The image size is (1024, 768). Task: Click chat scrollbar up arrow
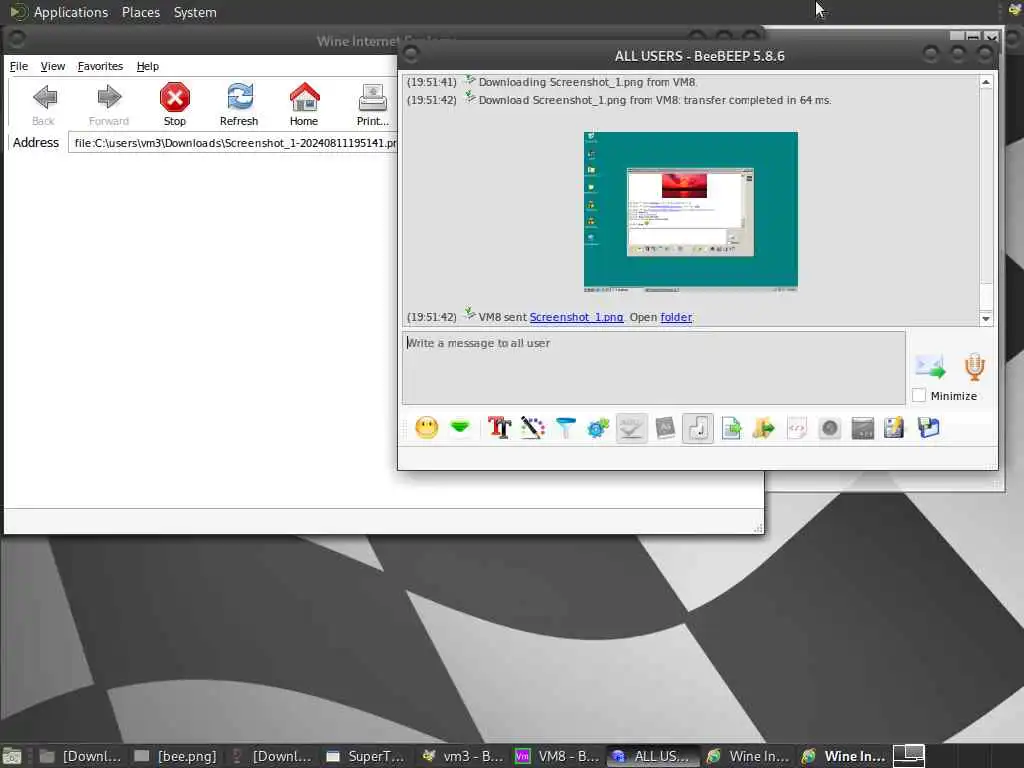pyautogui.click(x=986, y=82)
